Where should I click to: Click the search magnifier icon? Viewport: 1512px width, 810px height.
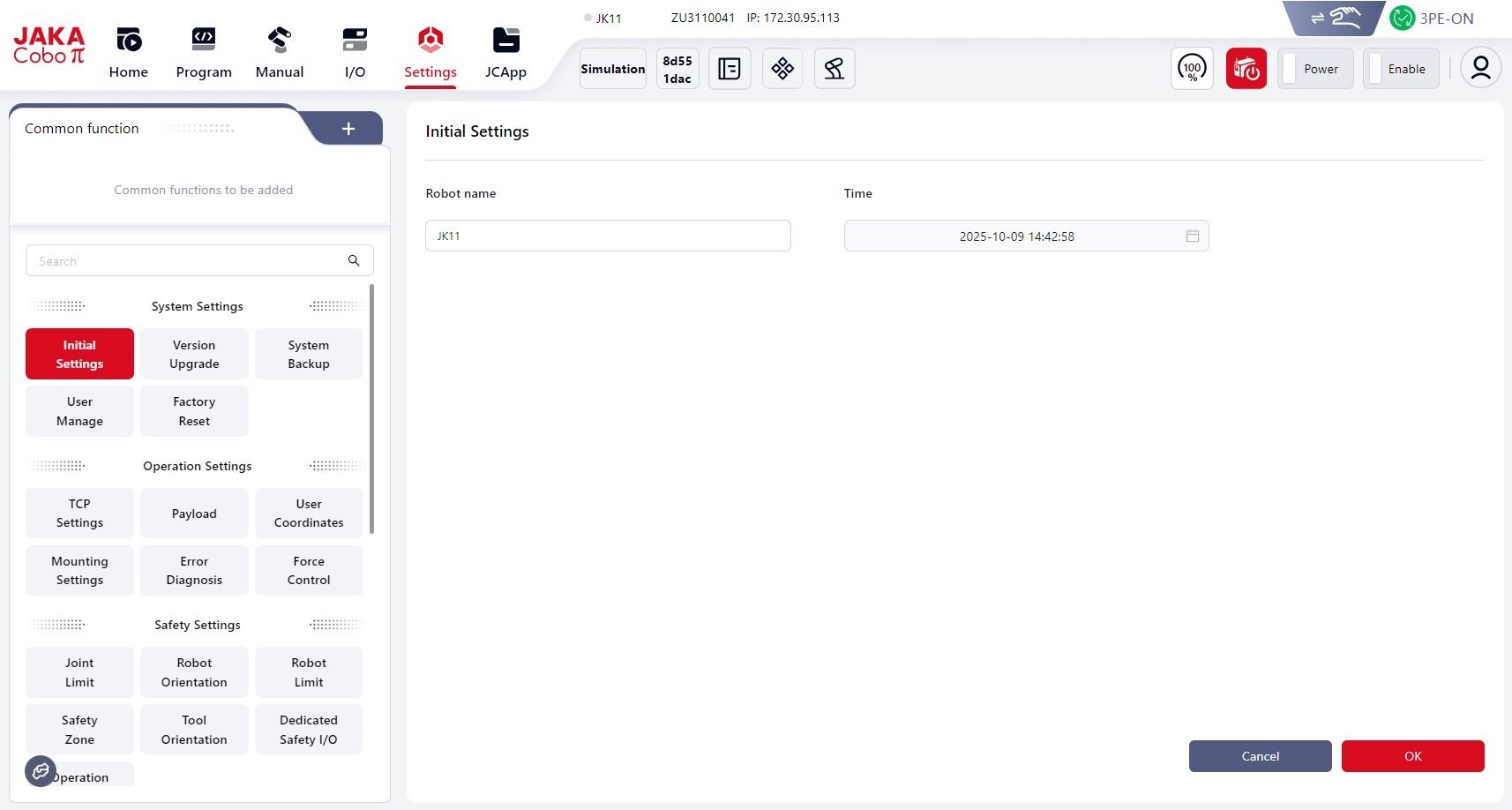354,260
